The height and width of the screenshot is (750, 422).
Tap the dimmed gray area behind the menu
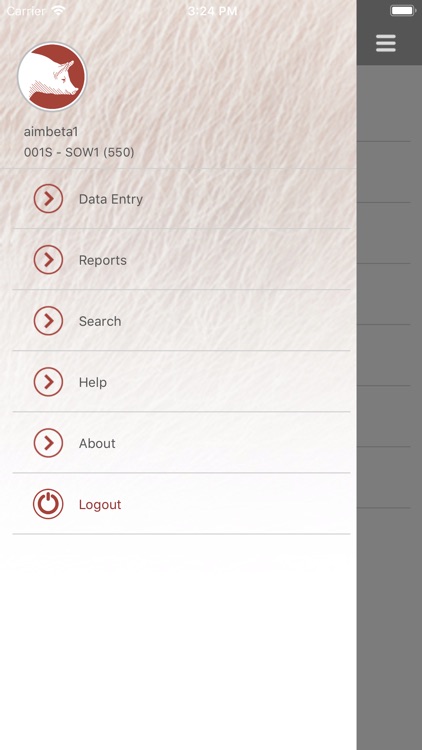click(389, 407)
